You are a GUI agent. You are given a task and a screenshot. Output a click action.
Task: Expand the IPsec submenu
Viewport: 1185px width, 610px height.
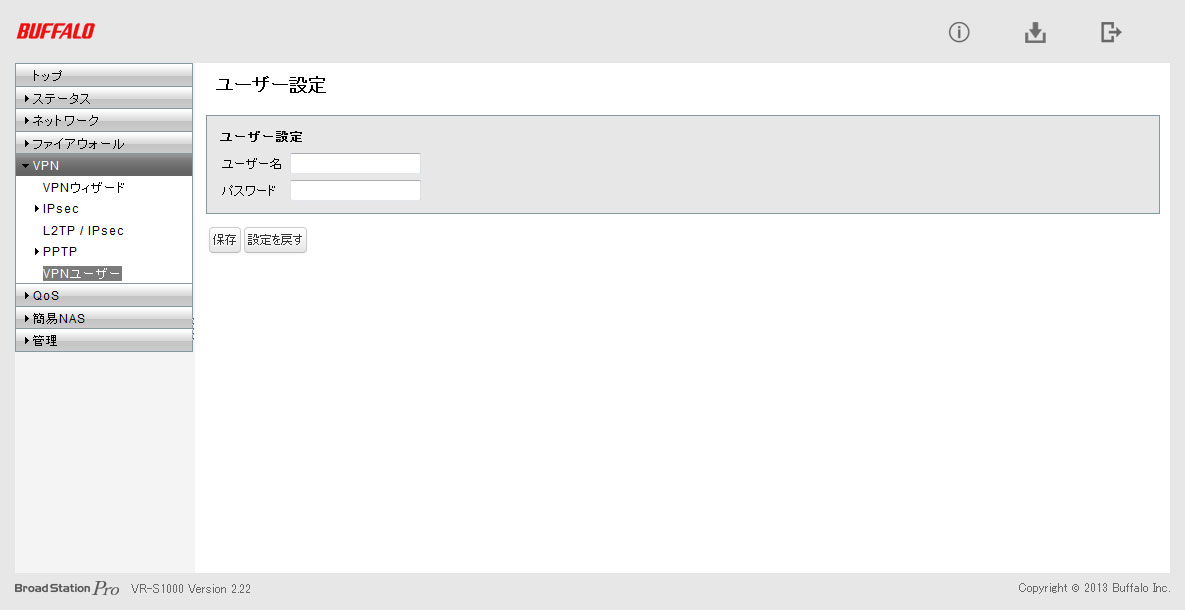pos(60,209)
